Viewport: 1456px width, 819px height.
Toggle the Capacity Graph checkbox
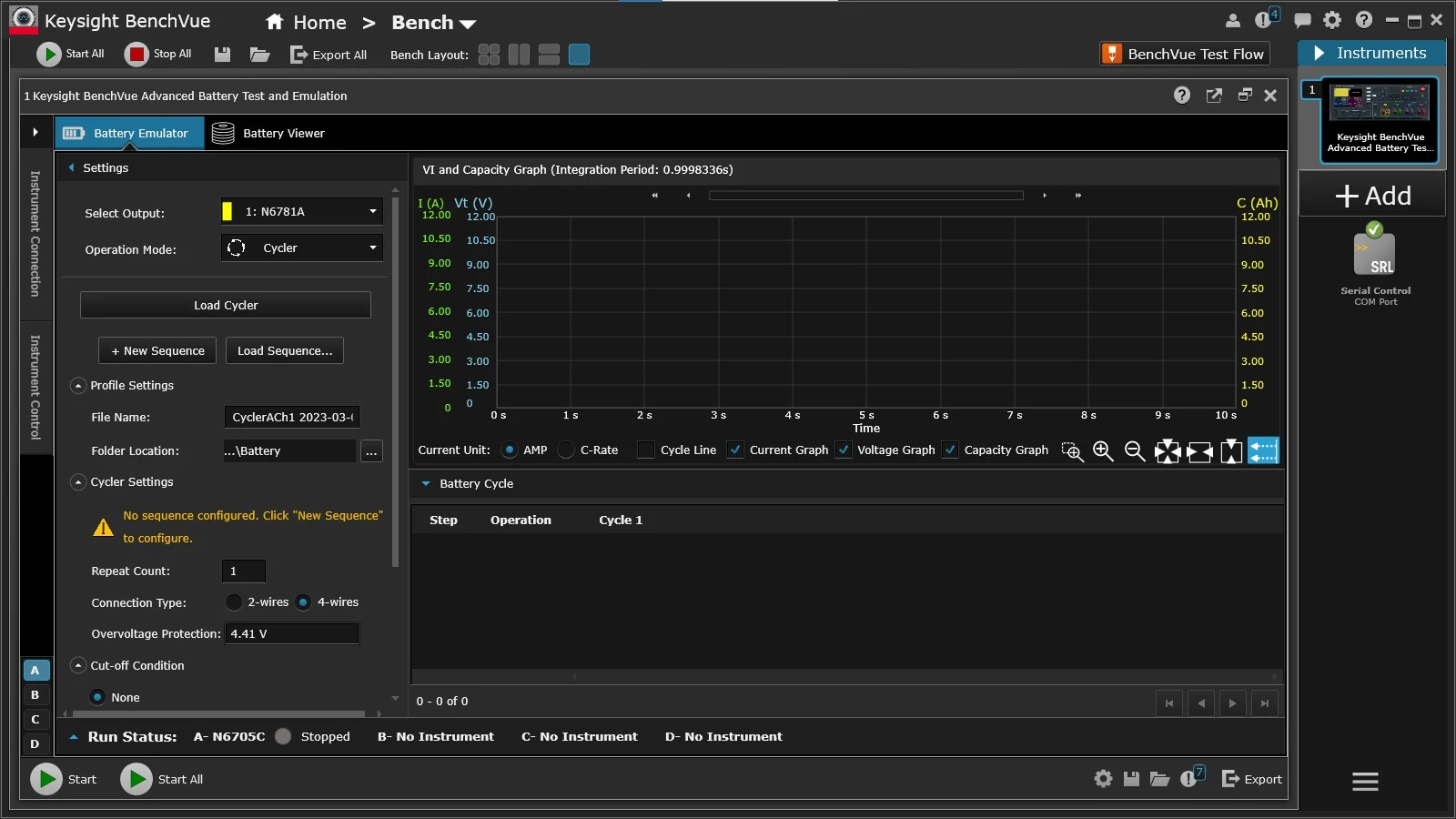pos(950,450)
